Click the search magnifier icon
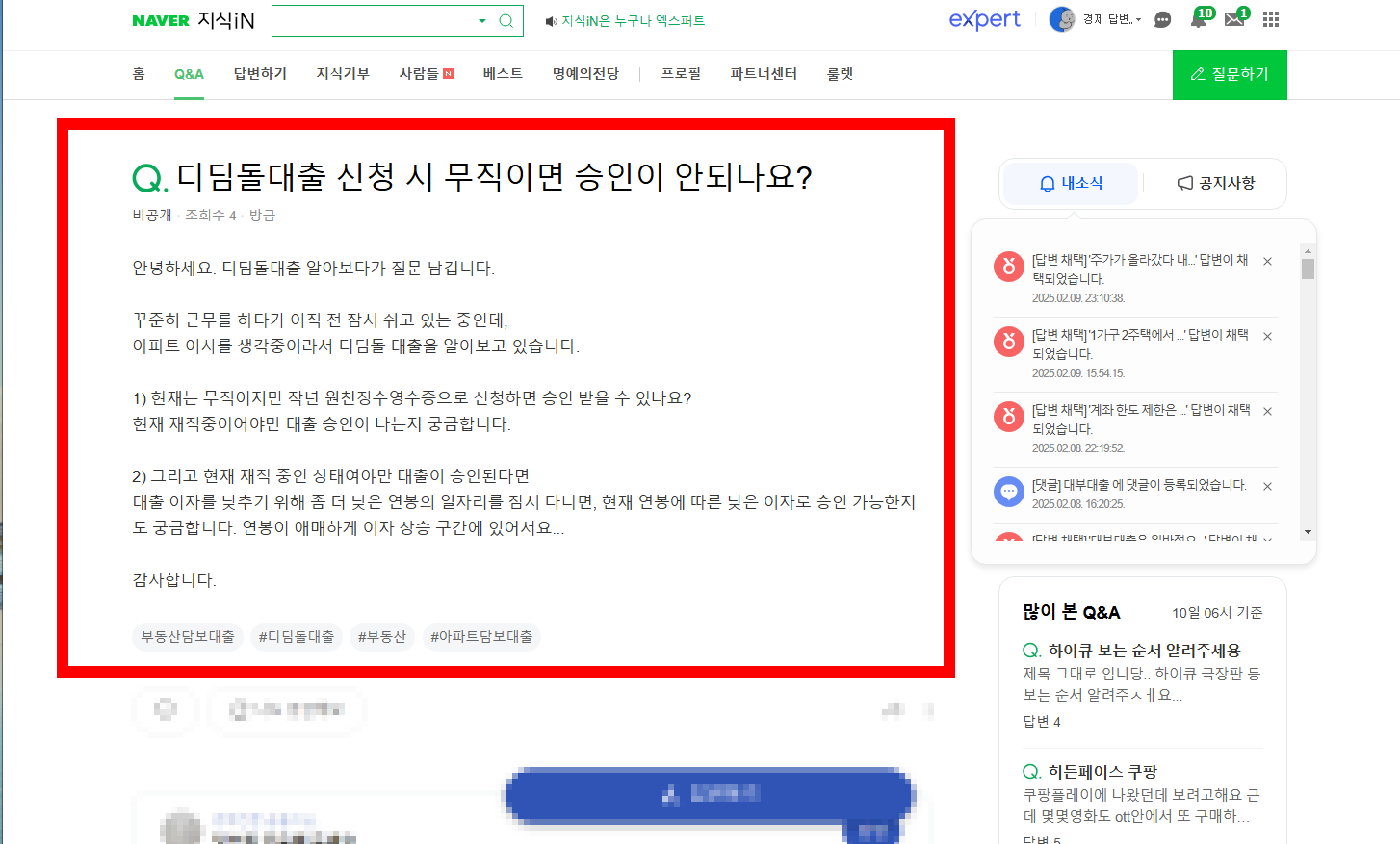 point(506,21)
